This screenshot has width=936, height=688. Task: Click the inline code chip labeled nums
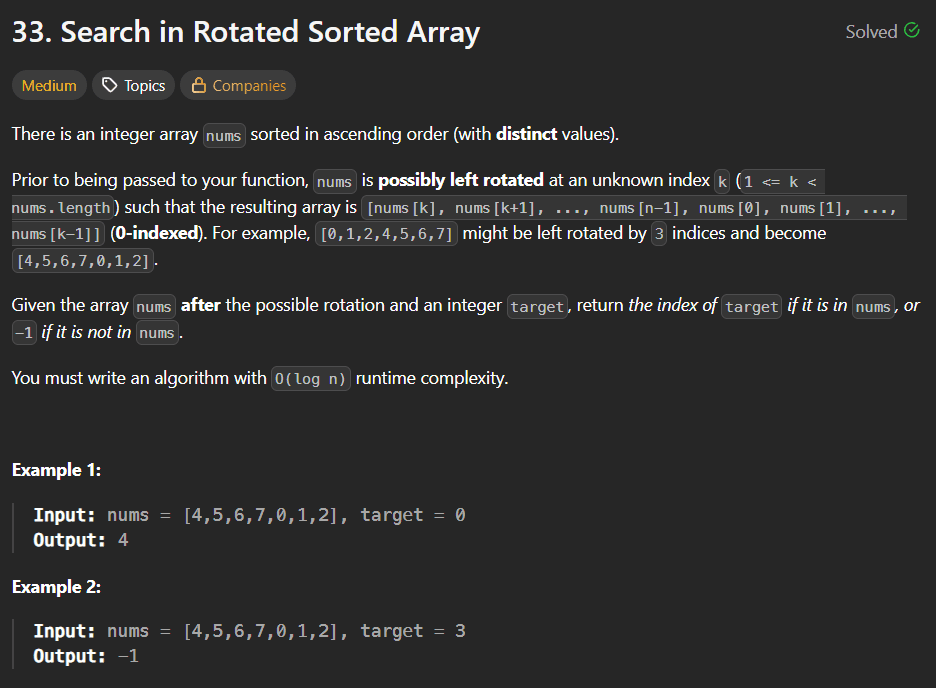click(x=223, y=135)
